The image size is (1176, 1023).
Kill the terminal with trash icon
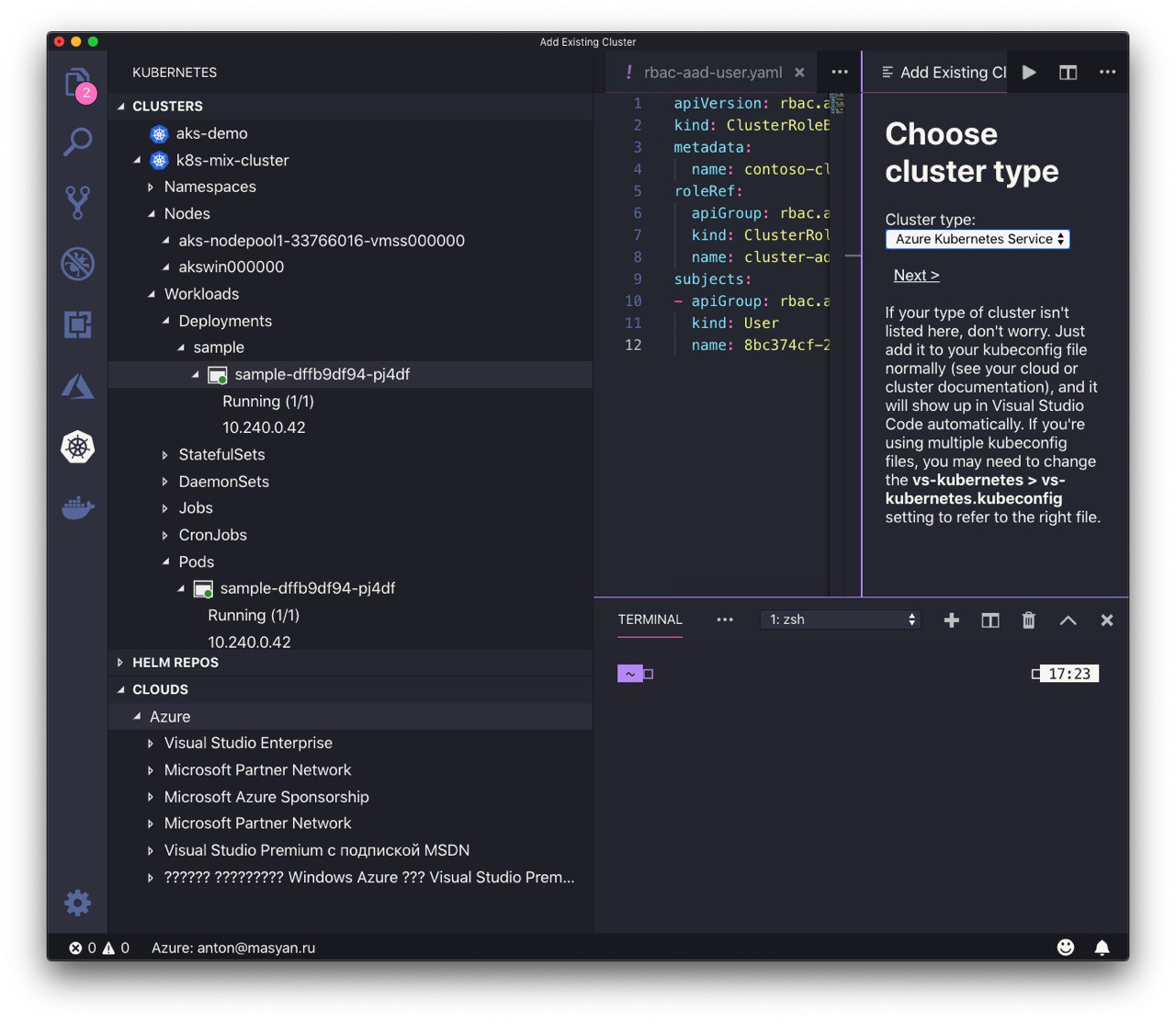tap(1028, 620)
